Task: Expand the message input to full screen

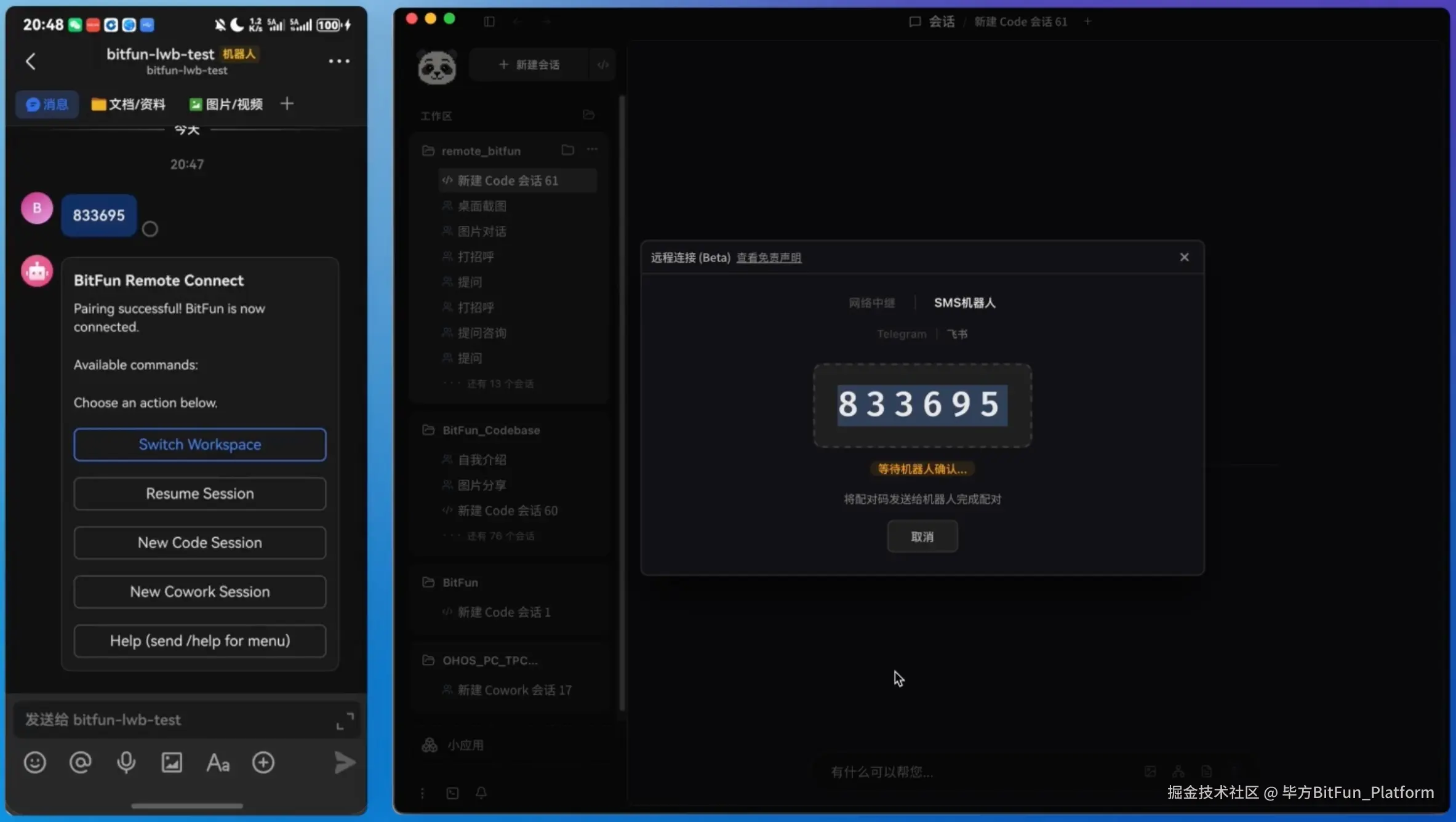Action: (x=345, y=721)
